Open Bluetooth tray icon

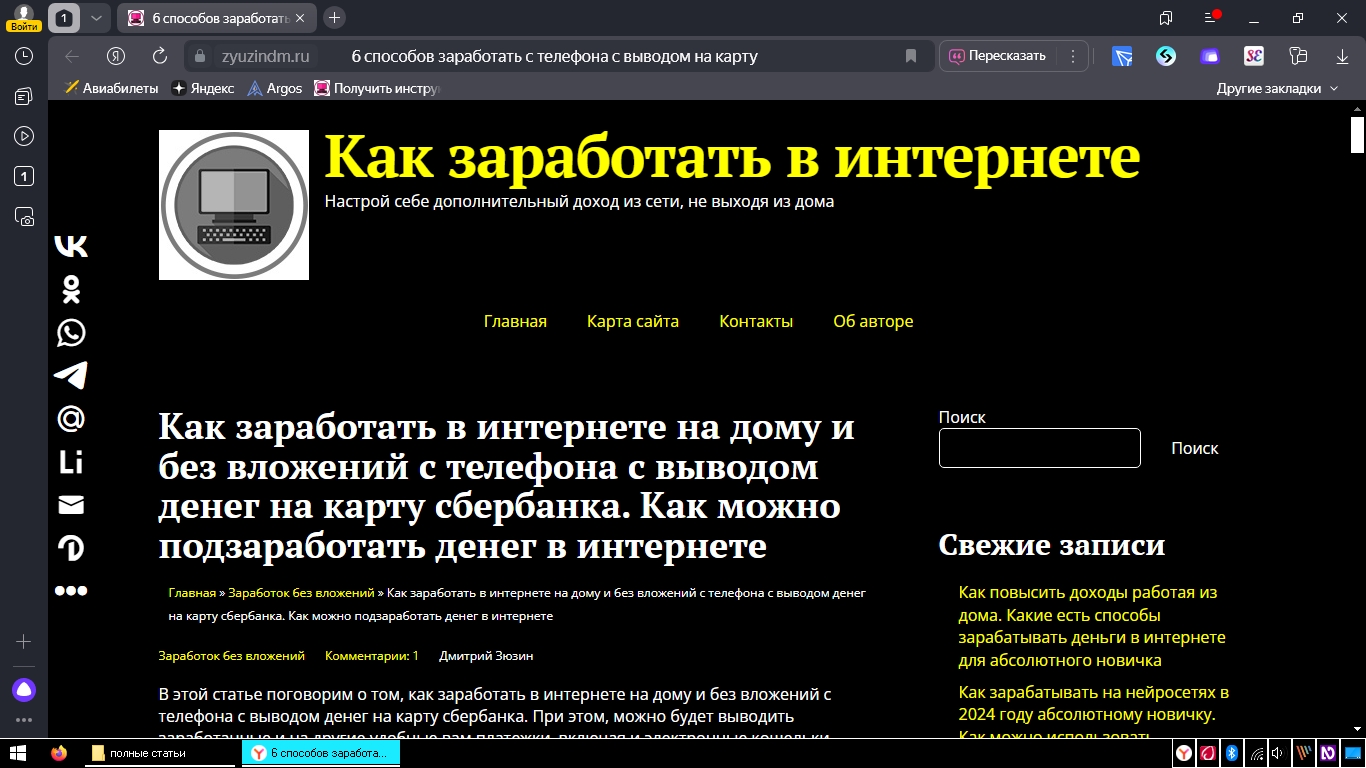1232,752
